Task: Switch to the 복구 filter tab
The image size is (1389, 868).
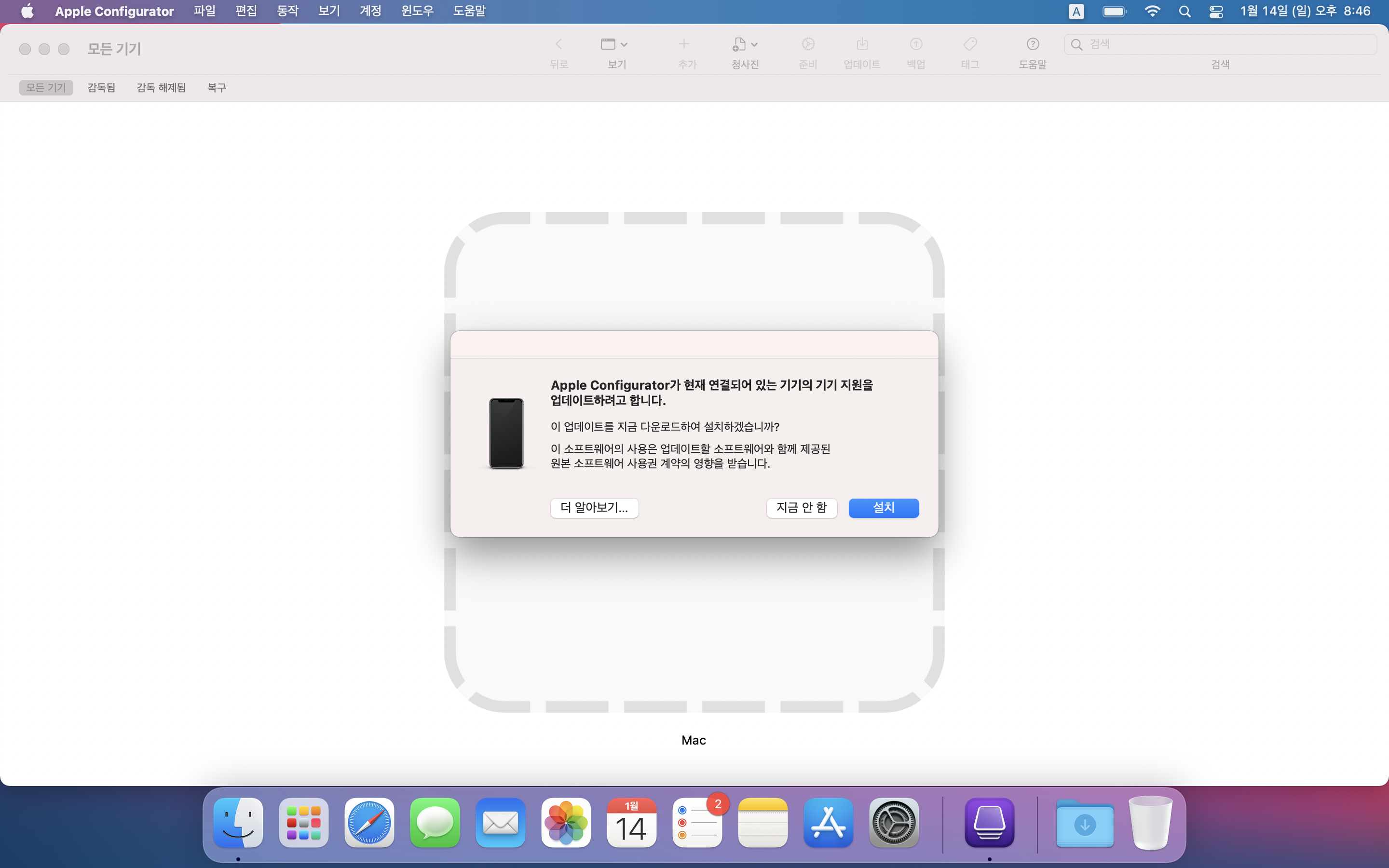Action: pos(217,87)
